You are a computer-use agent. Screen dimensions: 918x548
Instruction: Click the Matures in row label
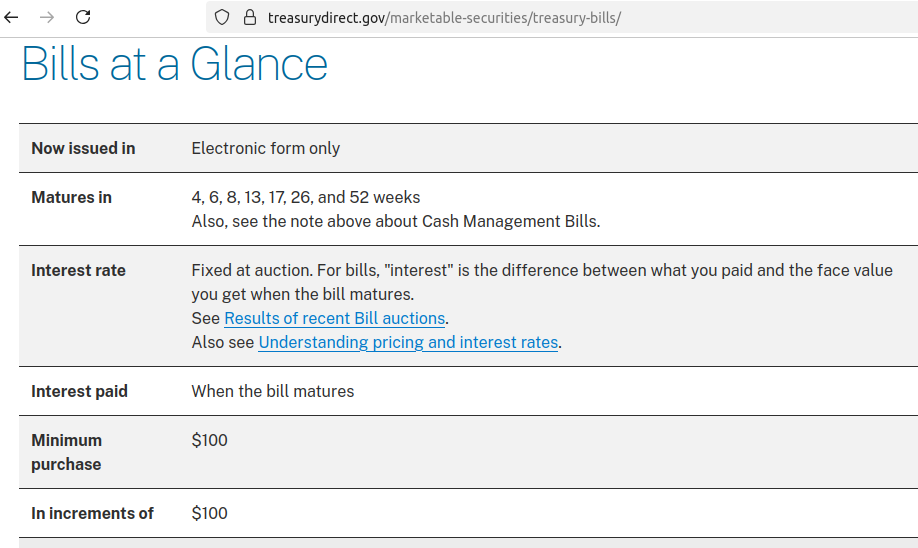pyautogui.click(x=71, y=198)
